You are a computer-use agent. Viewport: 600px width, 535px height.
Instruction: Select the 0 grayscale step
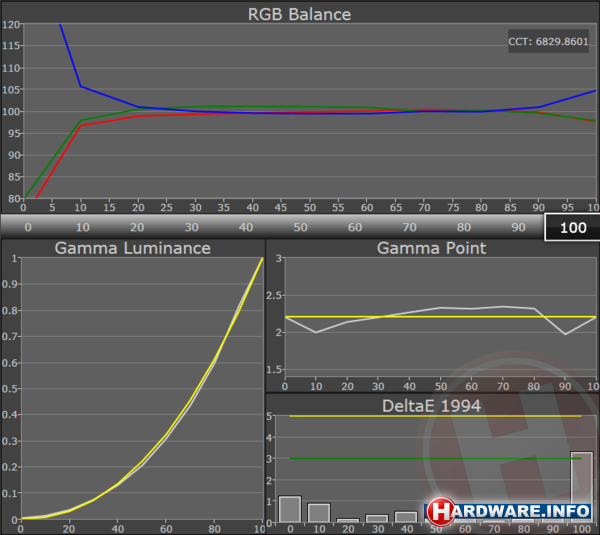[x=27, y=226]
